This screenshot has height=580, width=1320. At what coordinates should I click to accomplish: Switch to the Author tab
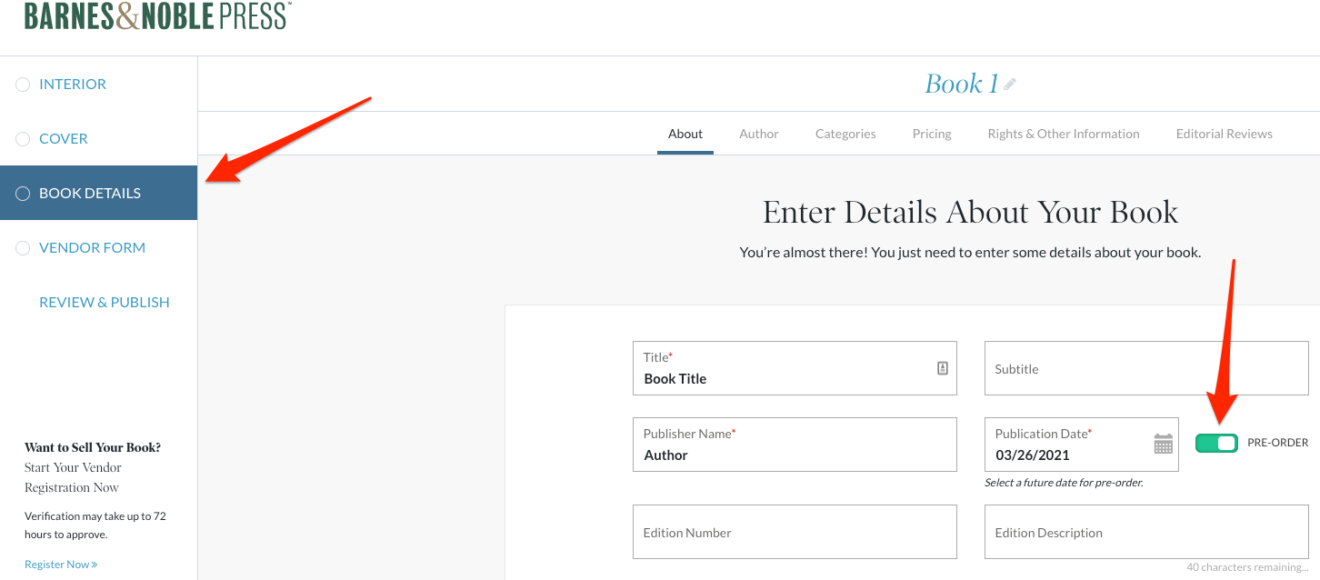(x=758, y=133)
